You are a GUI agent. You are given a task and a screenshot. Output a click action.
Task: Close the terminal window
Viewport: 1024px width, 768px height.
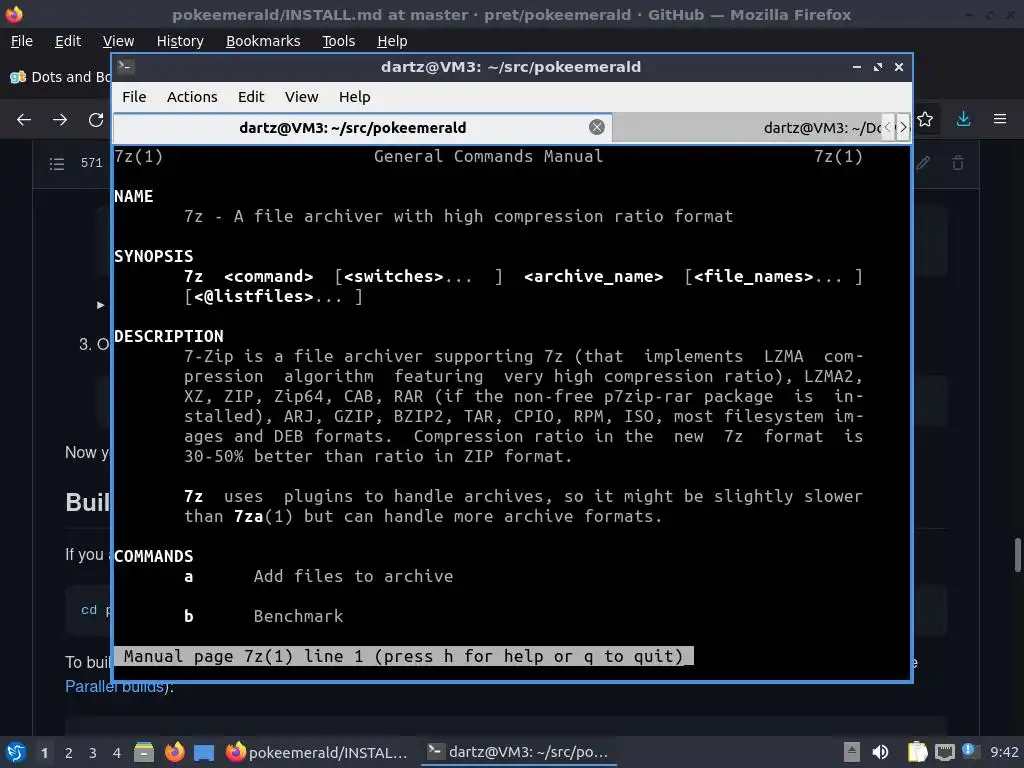[899, 67]
